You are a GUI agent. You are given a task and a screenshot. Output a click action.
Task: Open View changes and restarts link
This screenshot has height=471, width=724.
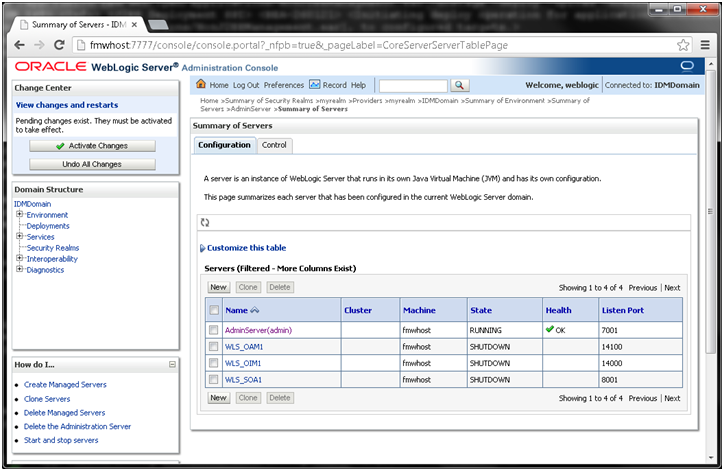tap(67, 105)
